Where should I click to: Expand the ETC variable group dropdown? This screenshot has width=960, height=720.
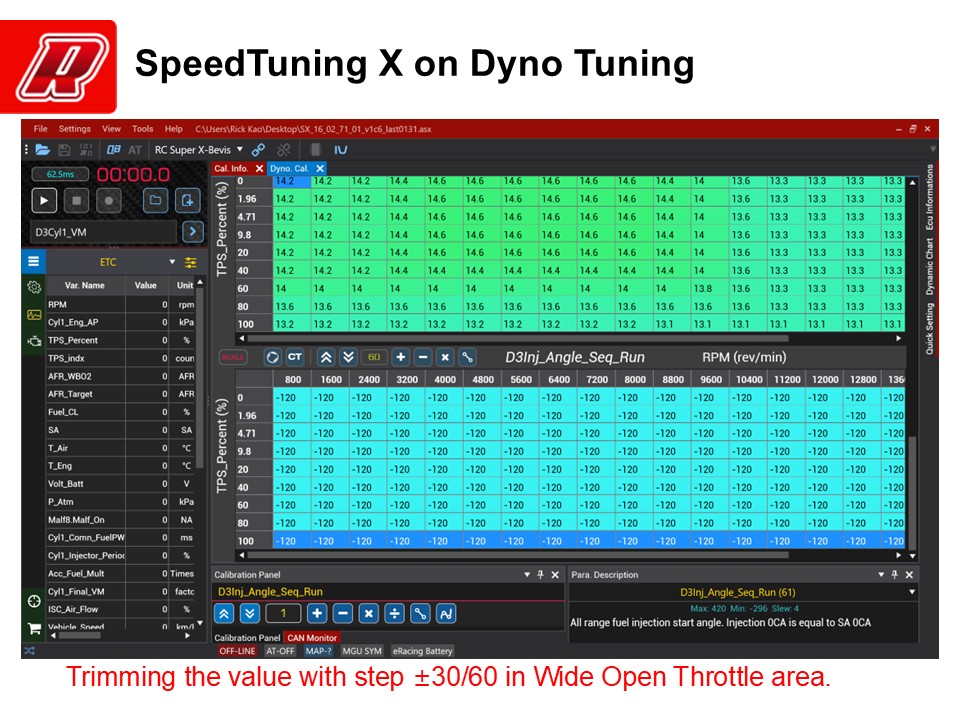pos(173,262)
